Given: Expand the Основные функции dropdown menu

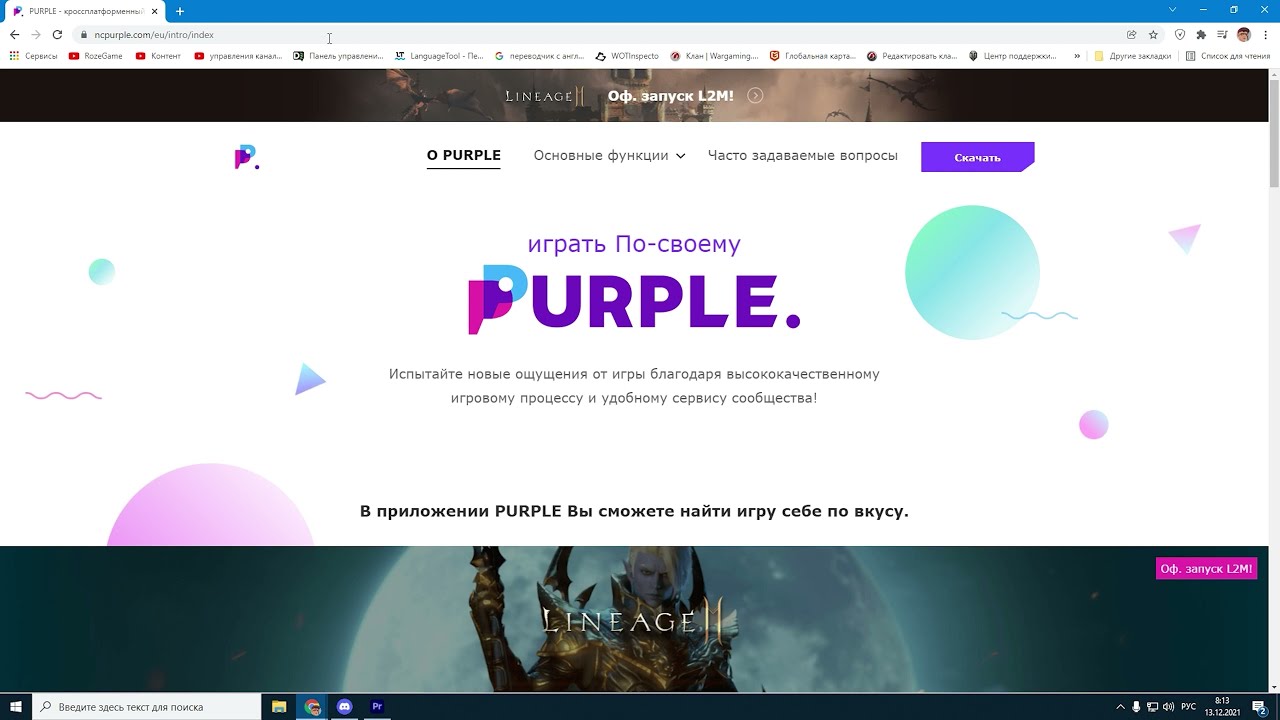Looking at the screenshot, I should click(x=609, y=156).
